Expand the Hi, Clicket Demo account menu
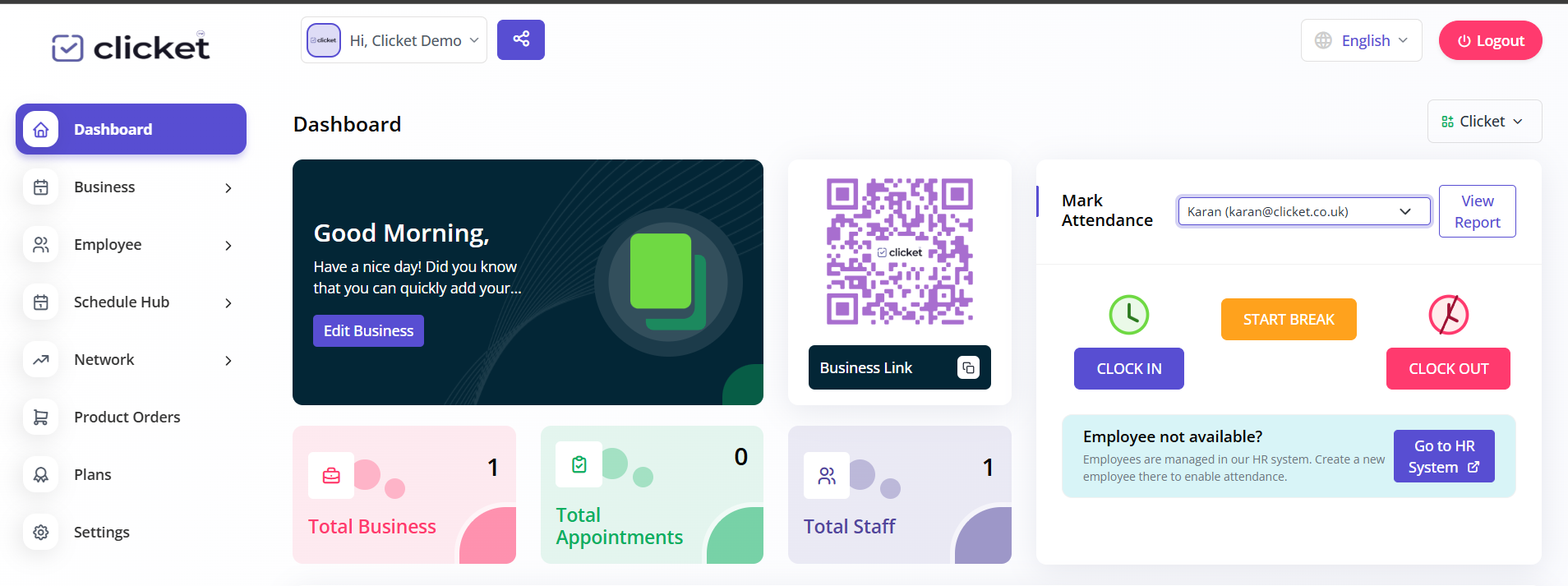 [394, 40]
